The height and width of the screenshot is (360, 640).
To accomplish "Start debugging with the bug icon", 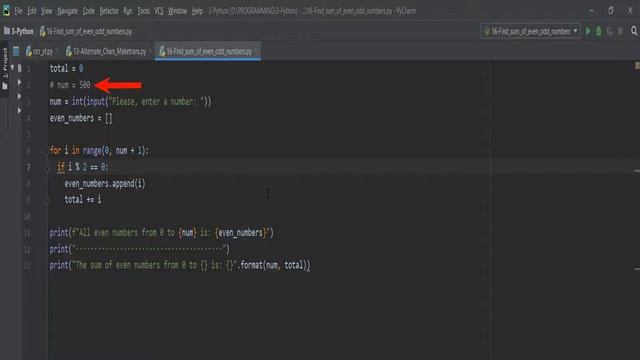I will pyautogui.click(x=599, y=31).
